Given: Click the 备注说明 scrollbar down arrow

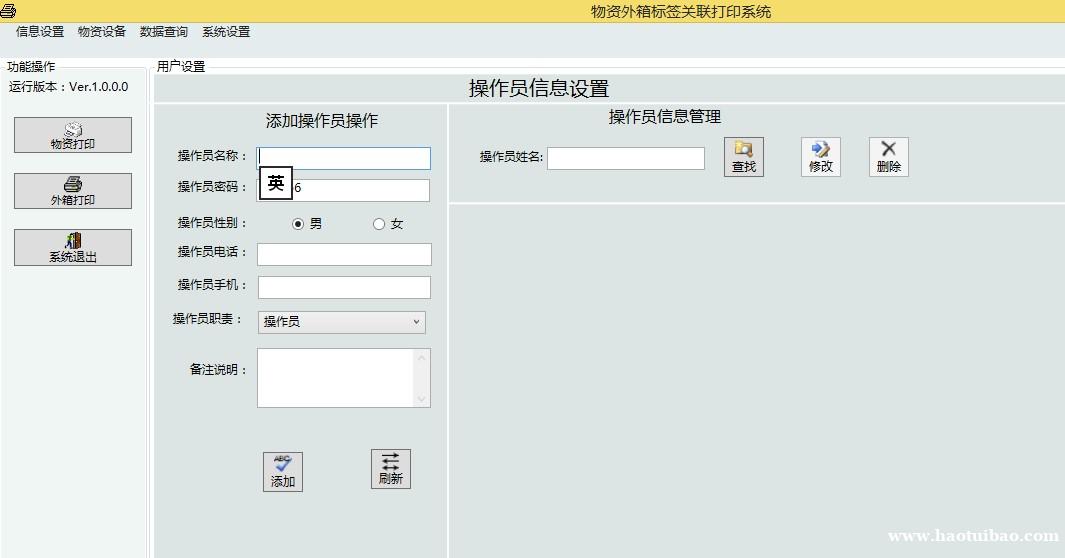Looking at the screenshot, I should tap(422, 399).
